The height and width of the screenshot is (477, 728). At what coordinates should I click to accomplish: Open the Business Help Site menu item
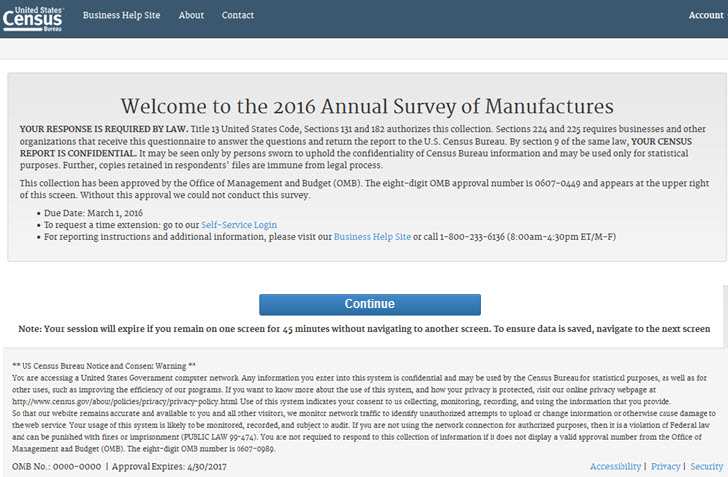pos(121,15)
